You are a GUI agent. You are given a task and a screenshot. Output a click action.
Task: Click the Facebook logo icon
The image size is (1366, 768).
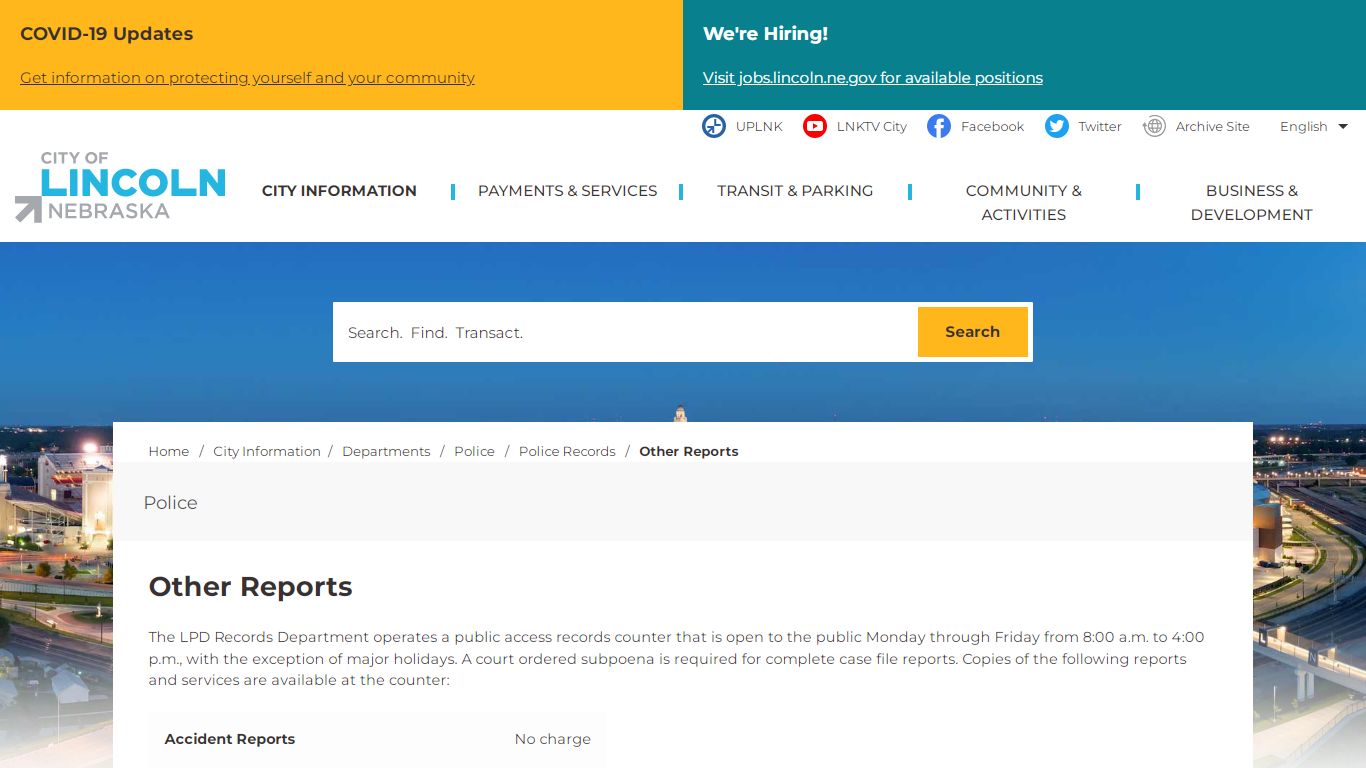coord(938,126)
